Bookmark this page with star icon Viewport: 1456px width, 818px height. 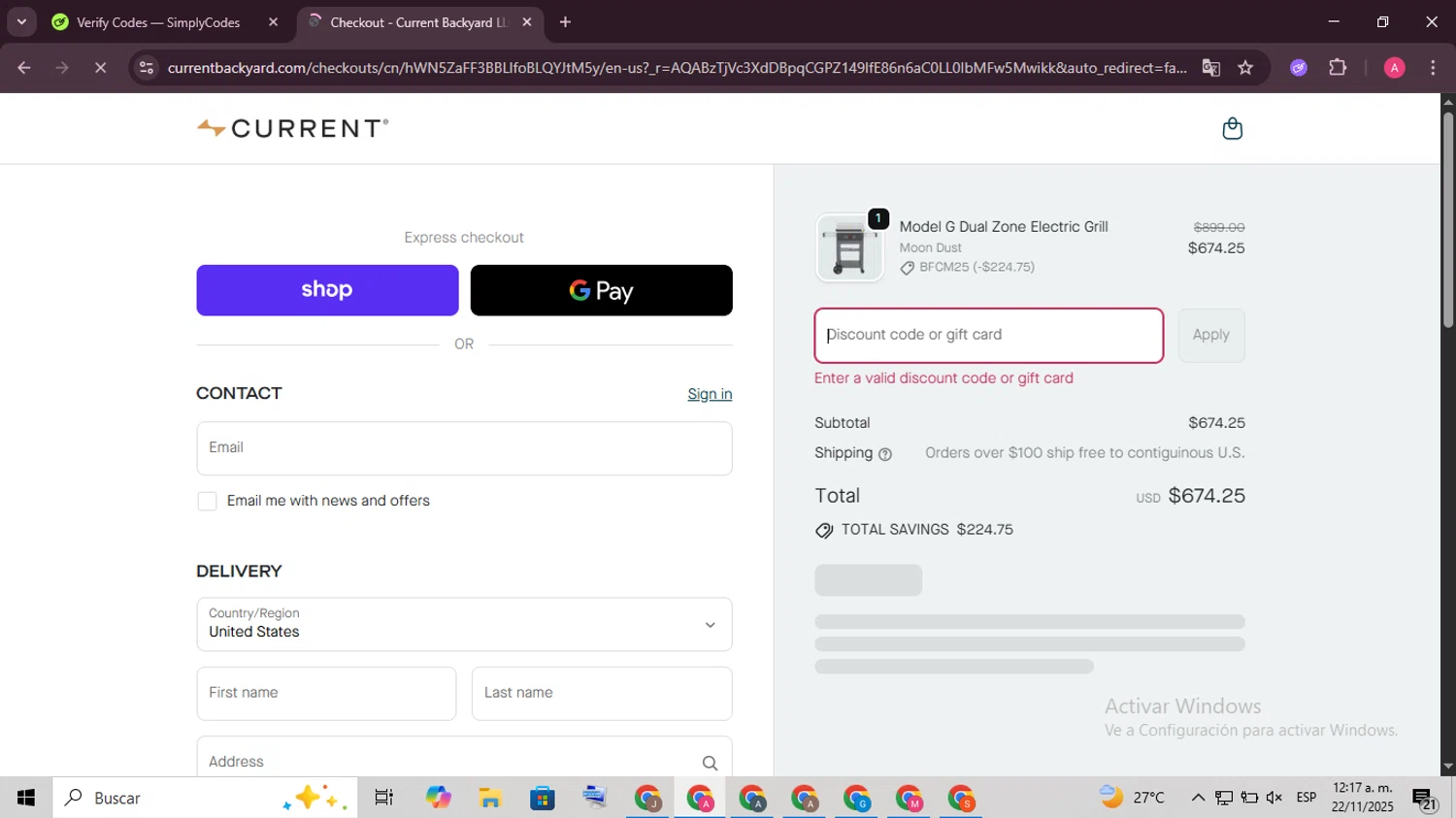point(1245,68)
